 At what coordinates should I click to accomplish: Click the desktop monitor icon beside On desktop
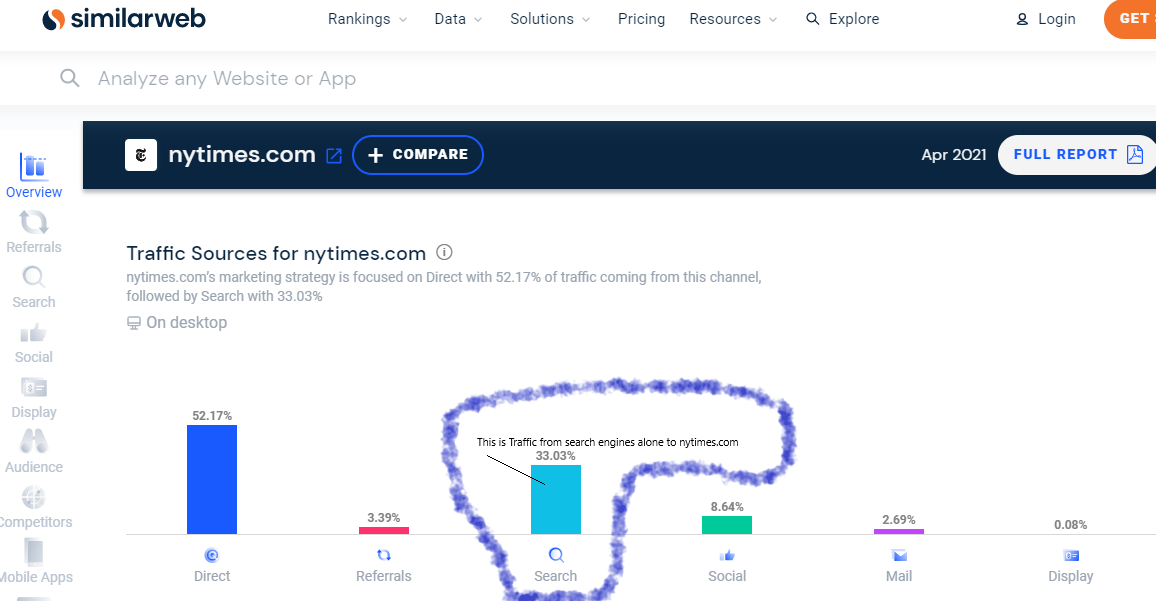(x=133, y=323)
